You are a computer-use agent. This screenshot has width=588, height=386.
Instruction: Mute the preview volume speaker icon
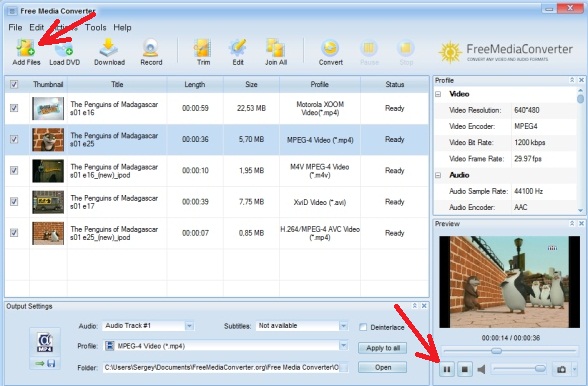pyautogui.click(x=481, y=369)
